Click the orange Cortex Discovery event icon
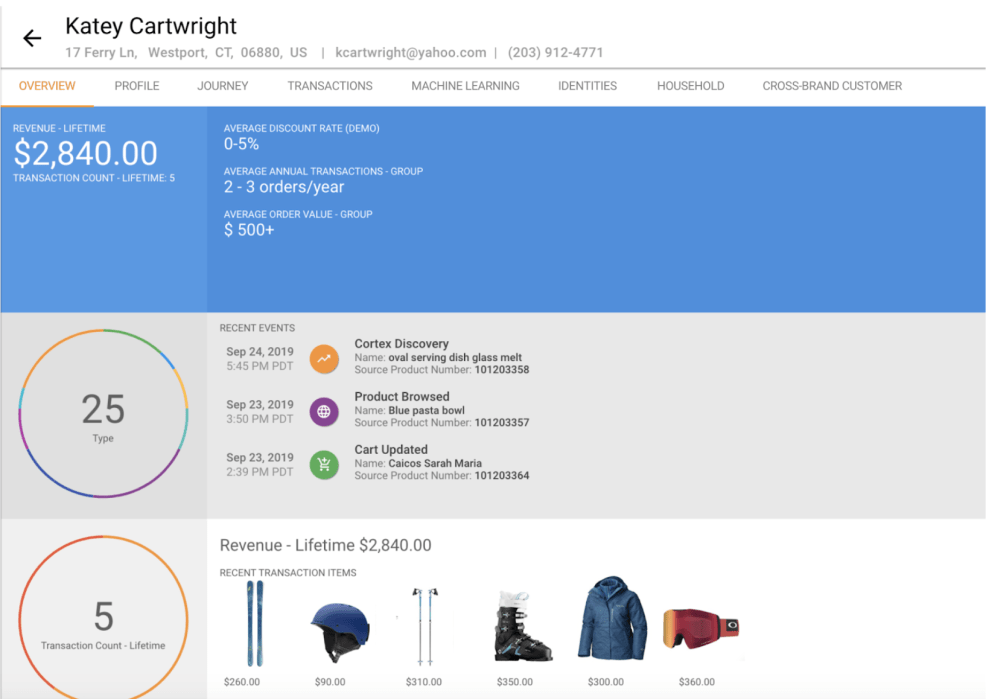The height and width of the screenshot is (699, 986). point(324,358)
